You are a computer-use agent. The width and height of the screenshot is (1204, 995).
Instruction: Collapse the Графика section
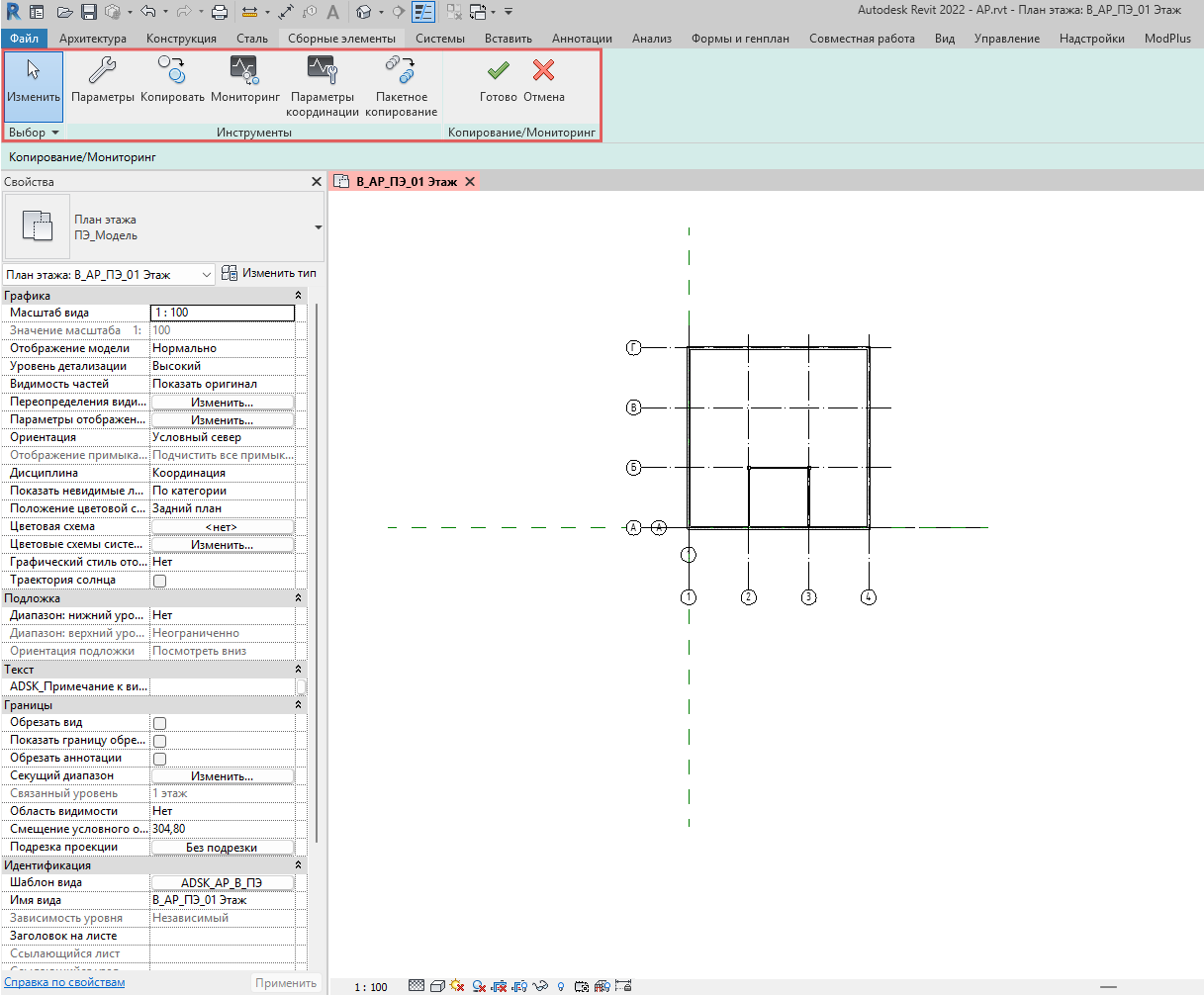click(299, 296)
